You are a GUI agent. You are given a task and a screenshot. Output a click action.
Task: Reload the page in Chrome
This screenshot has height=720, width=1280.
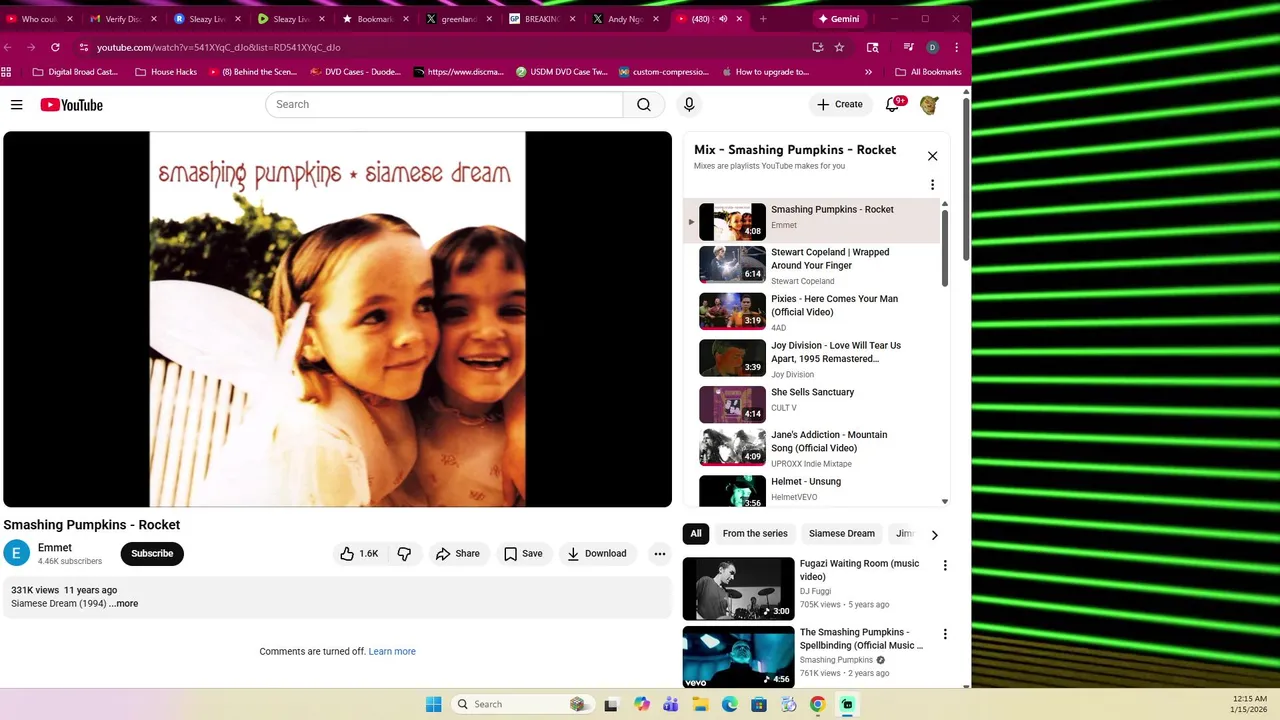55,47
